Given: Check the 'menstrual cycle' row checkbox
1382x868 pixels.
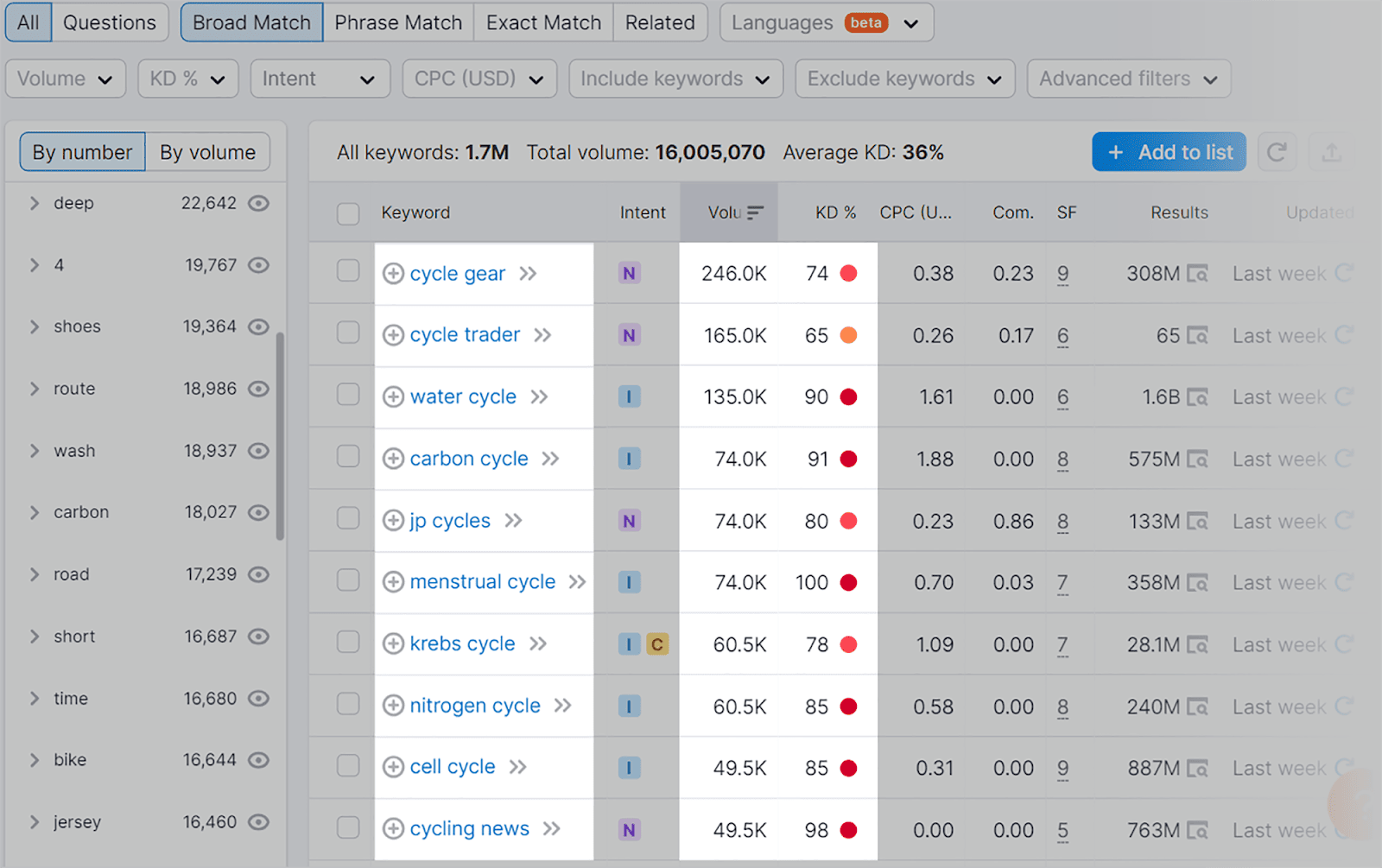Looking at the screenshot, I should coord(348,580).
